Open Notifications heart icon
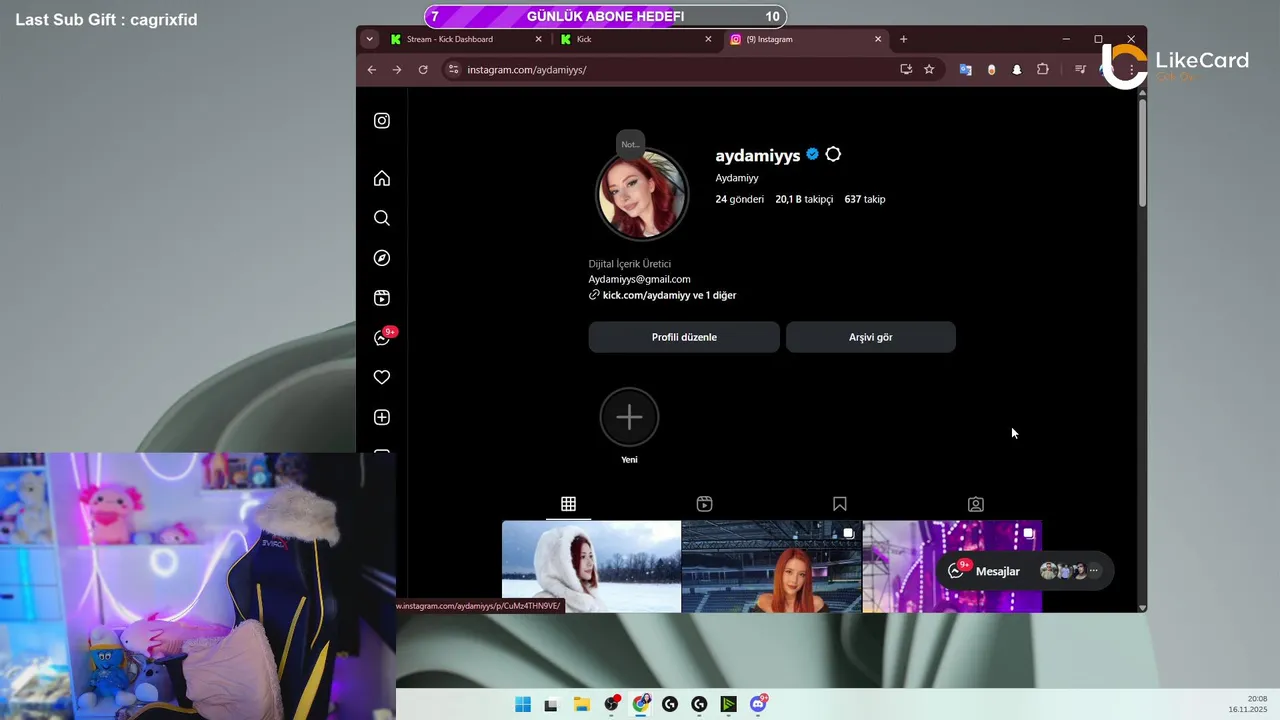 (382, 377)
